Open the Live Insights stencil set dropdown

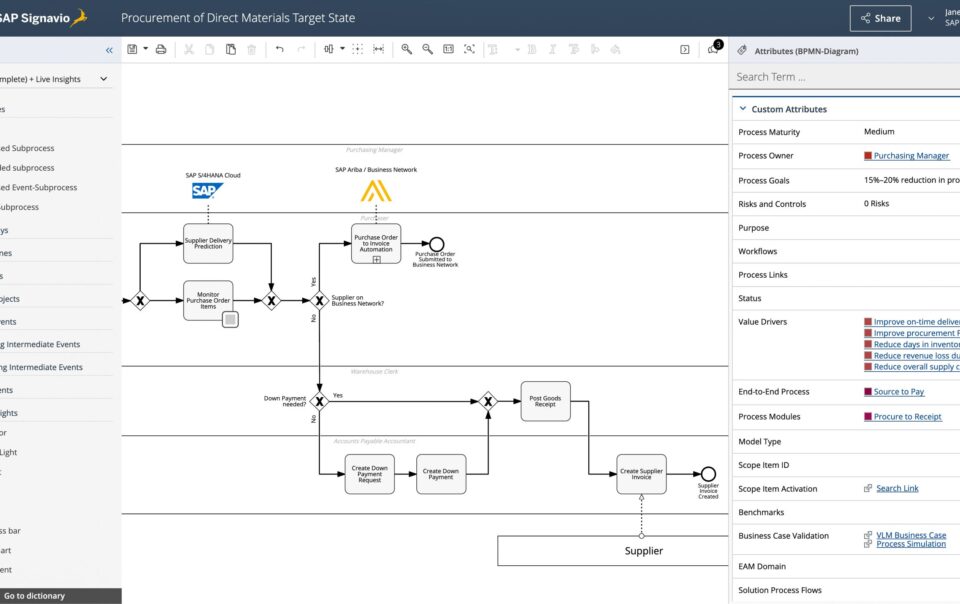coord(103,79)
